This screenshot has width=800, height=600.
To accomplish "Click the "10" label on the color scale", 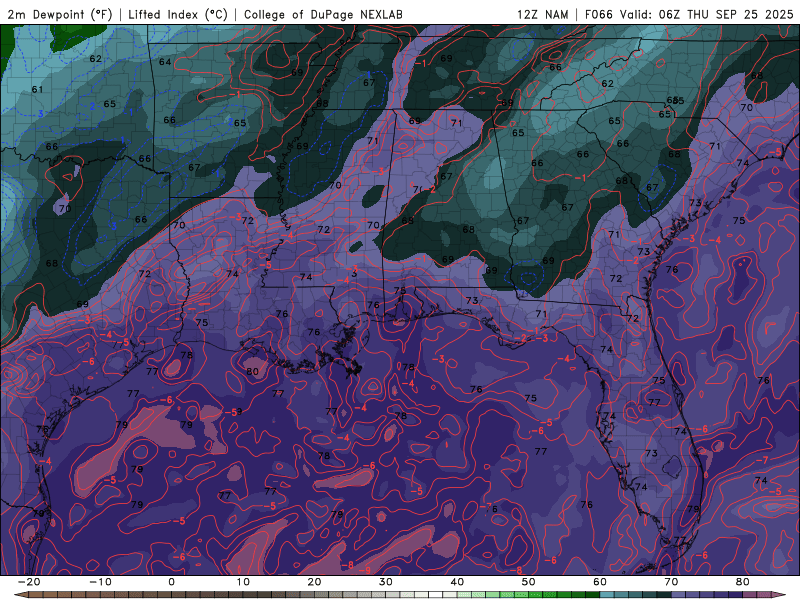I will 243,582.
